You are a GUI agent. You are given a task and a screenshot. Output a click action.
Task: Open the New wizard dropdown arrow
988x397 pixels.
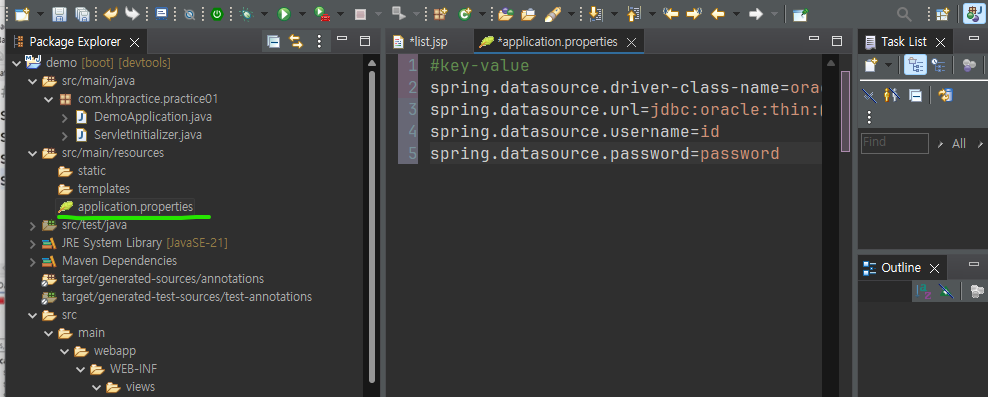[x=40, y=14]
